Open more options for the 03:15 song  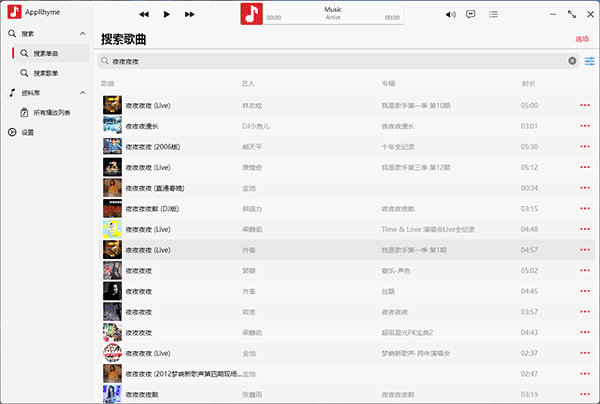tap(585, 209)
